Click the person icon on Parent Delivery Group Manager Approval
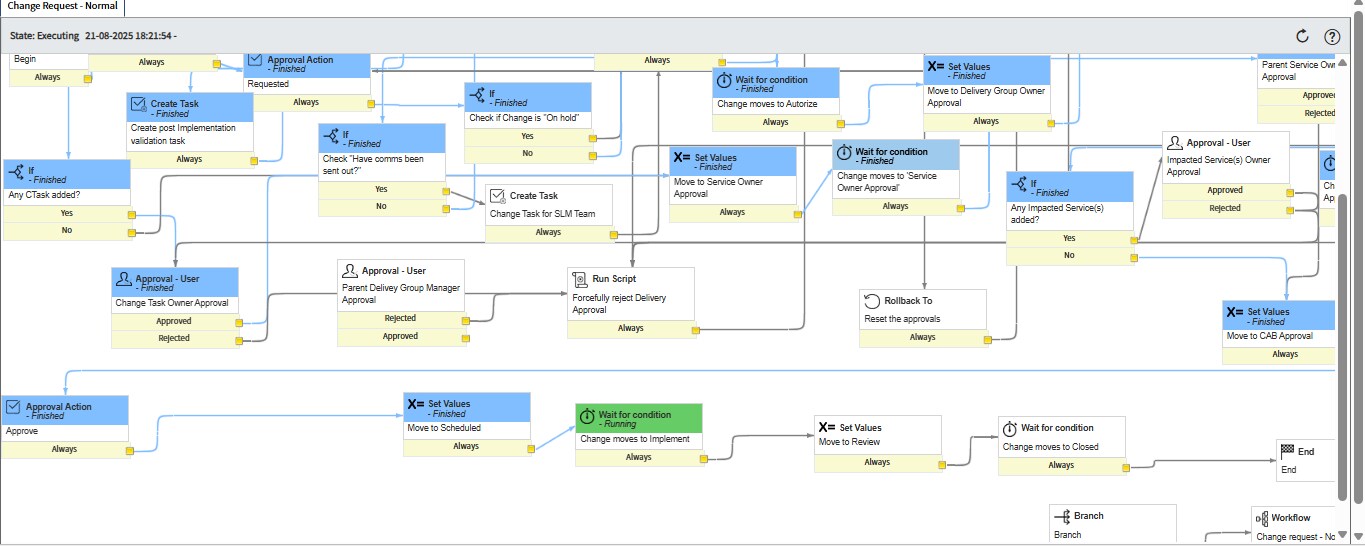 (349, 271)
